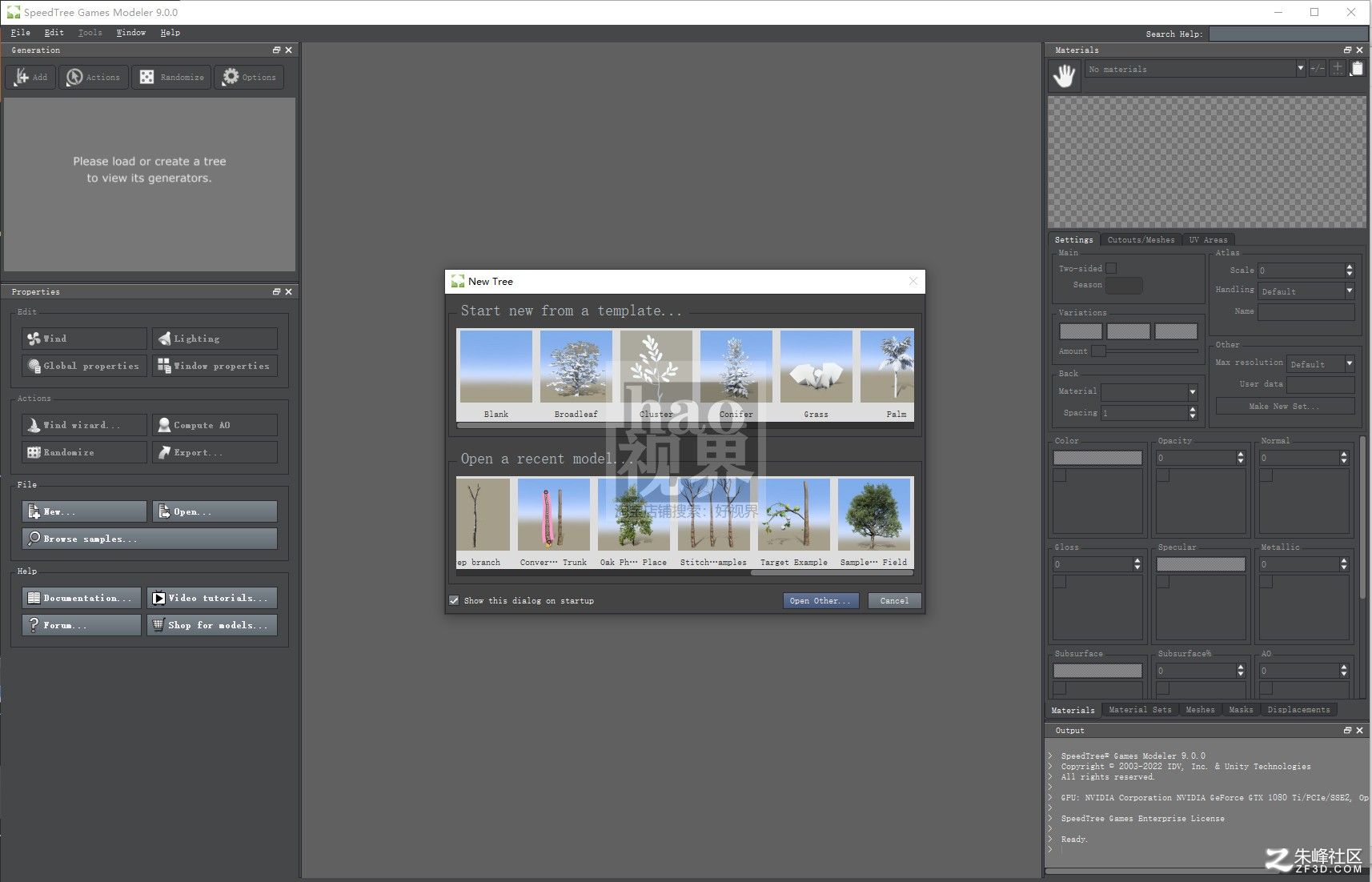
Task: Open the Actions menu in Generation panel
Action: pyautogui.click(x=93, y=77)
